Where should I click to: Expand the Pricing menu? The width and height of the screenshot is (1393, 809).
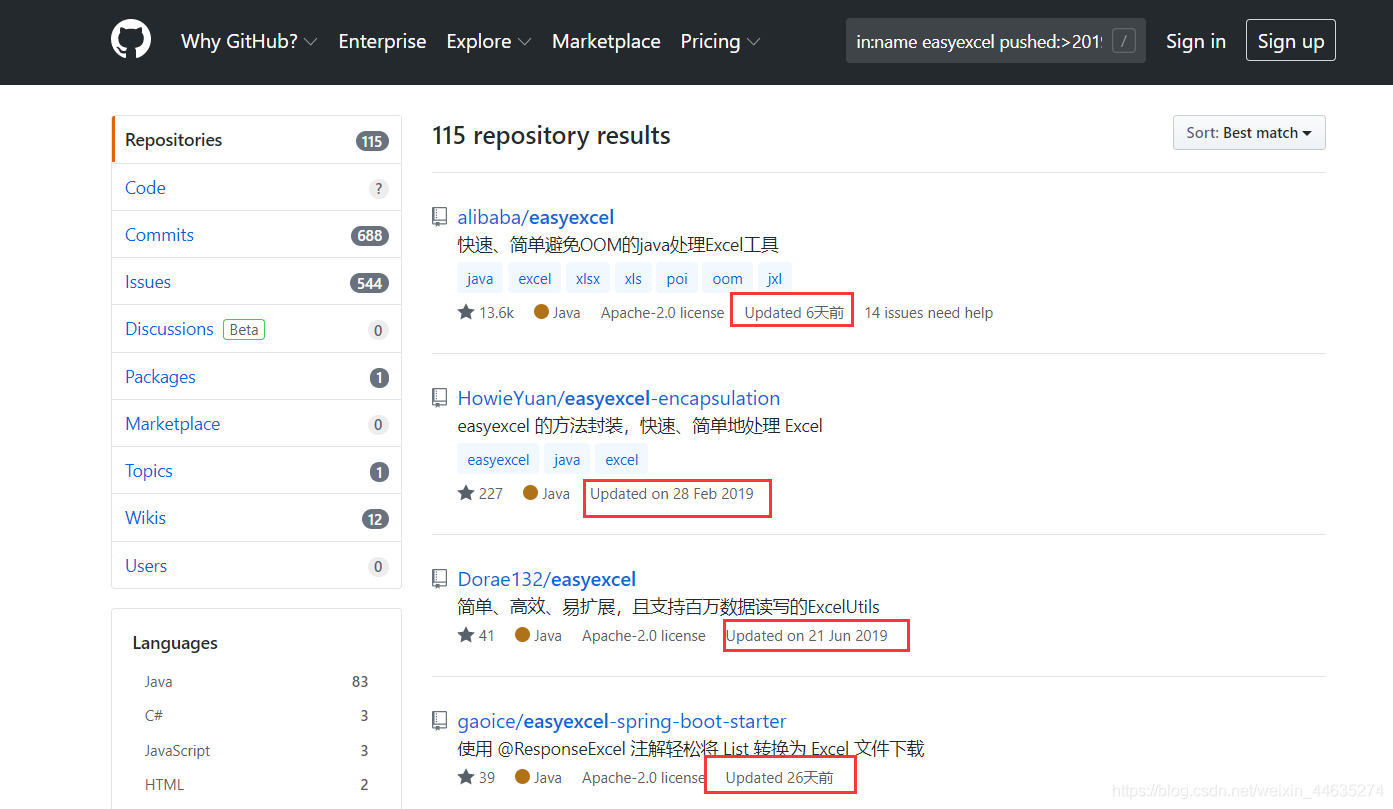click(x=720, y=41)
